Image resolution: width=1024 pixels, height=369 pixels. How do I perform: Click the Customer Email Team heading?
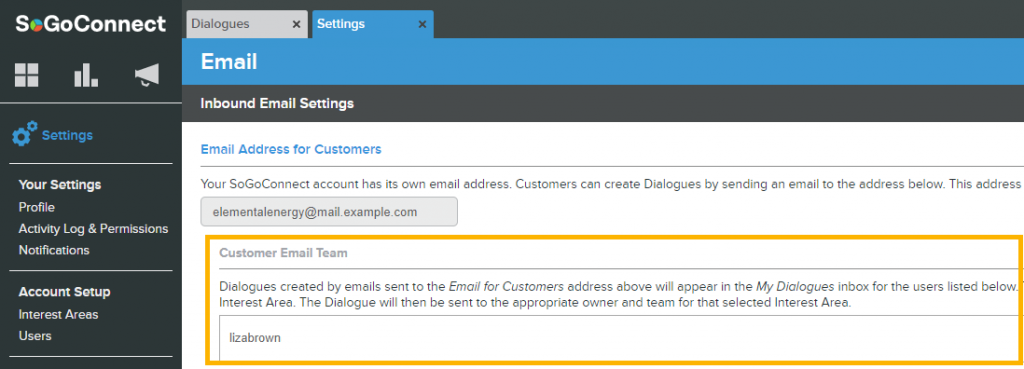283,253
